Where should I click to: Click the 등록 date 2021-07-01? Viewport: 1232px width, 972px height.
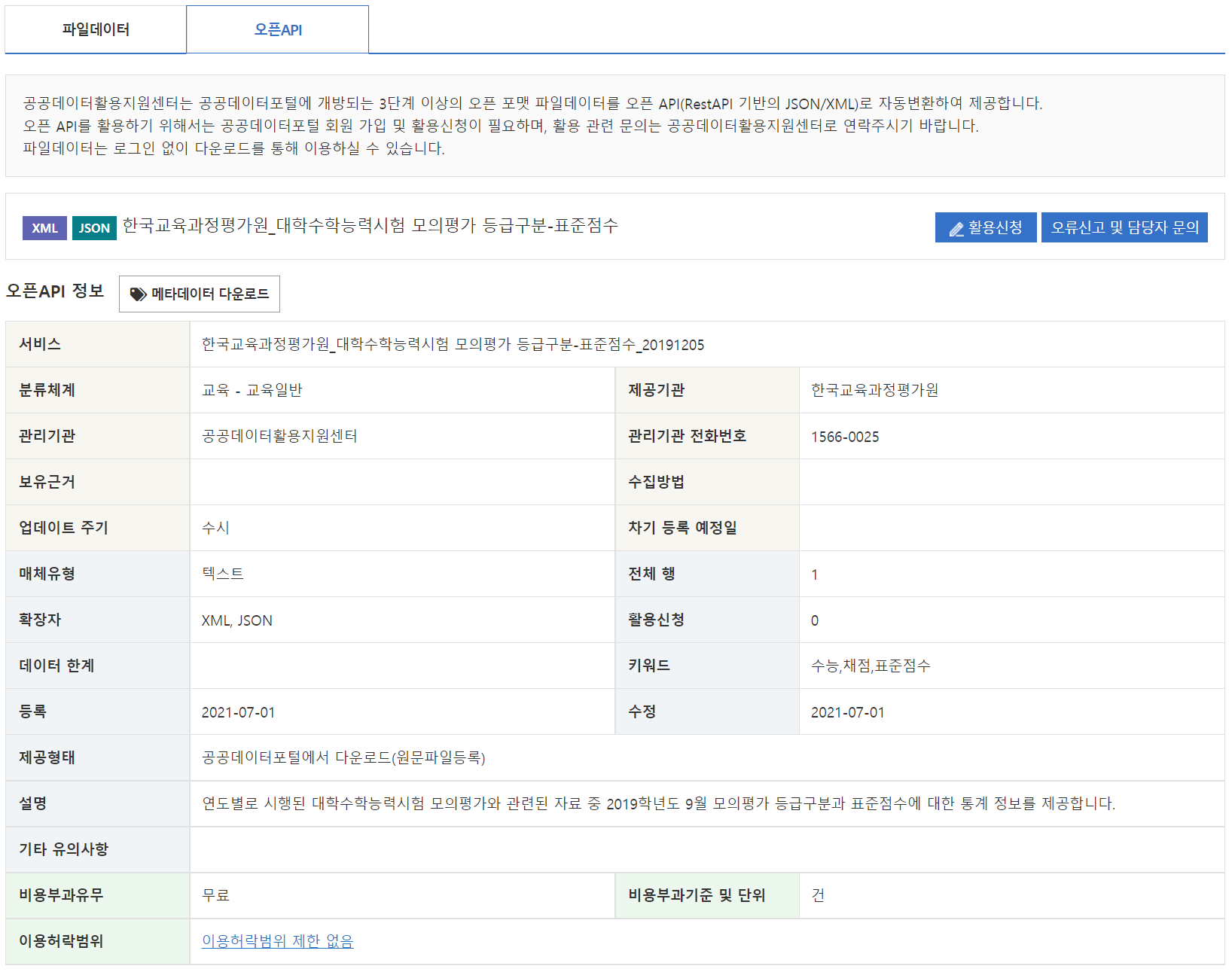(238, 712)
